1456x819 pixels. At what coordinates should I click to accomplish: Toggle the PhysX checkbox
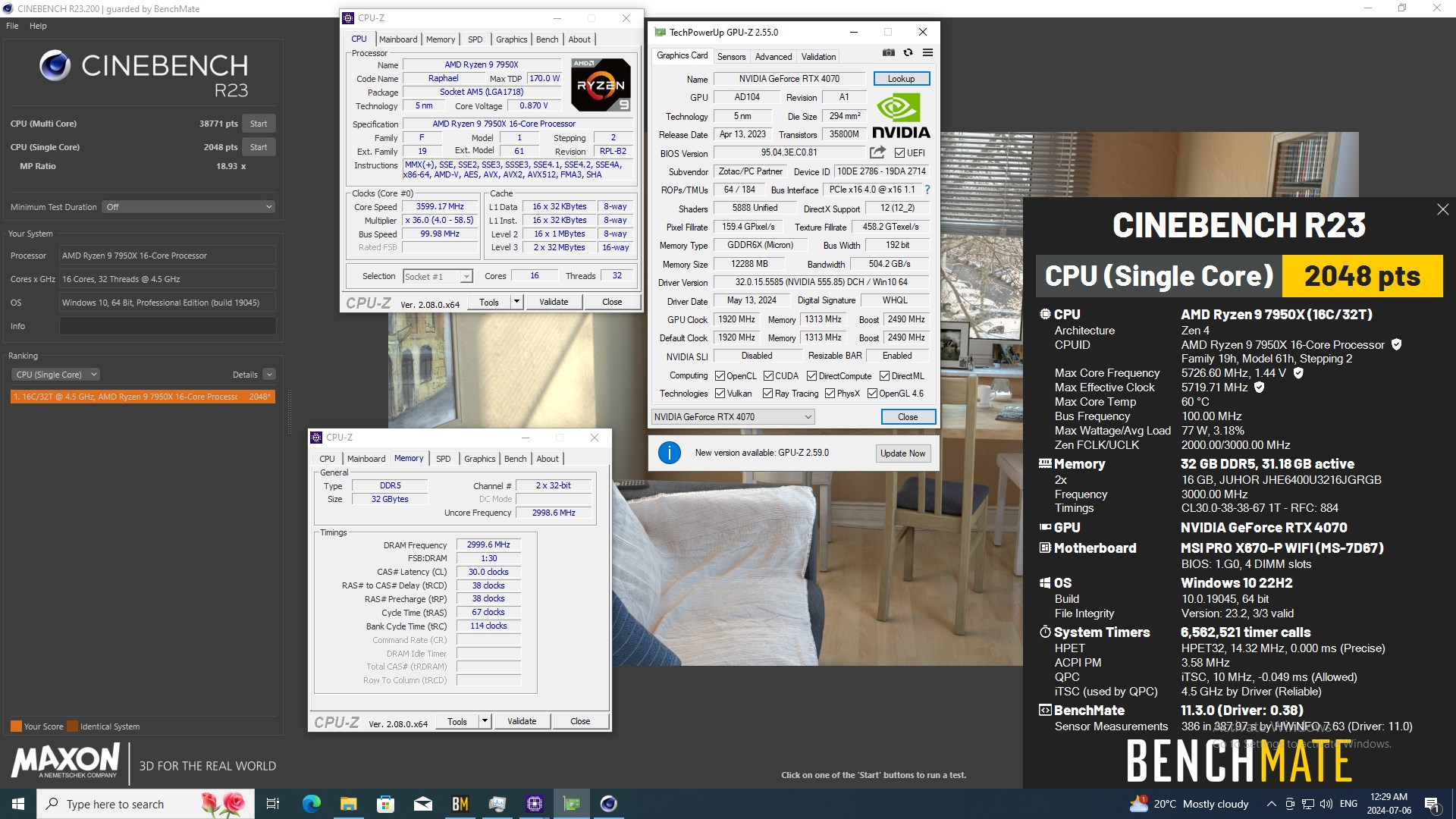click(x=830, y=394)
